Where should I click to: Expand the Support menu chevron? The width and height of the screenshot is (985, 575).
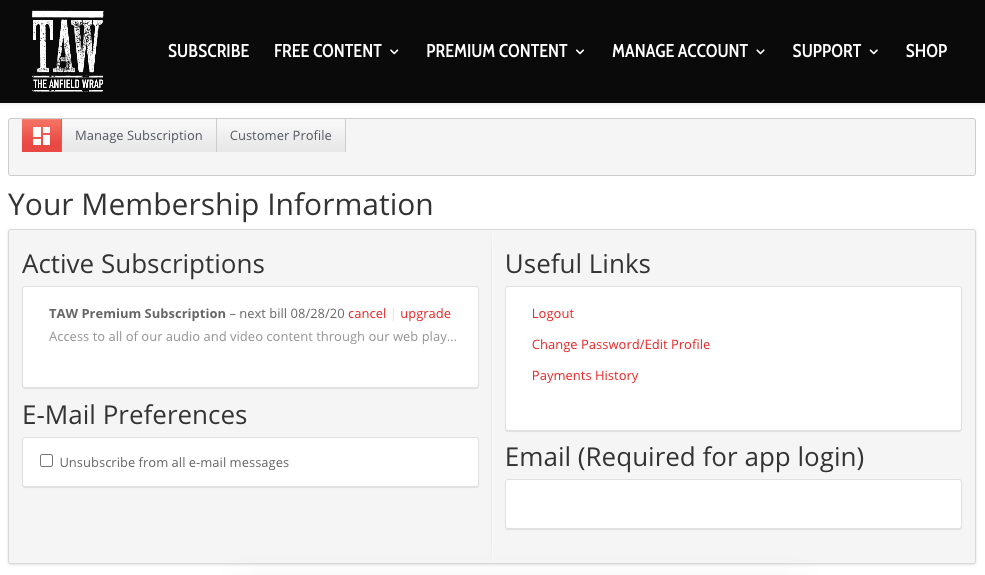coord(874,52)
